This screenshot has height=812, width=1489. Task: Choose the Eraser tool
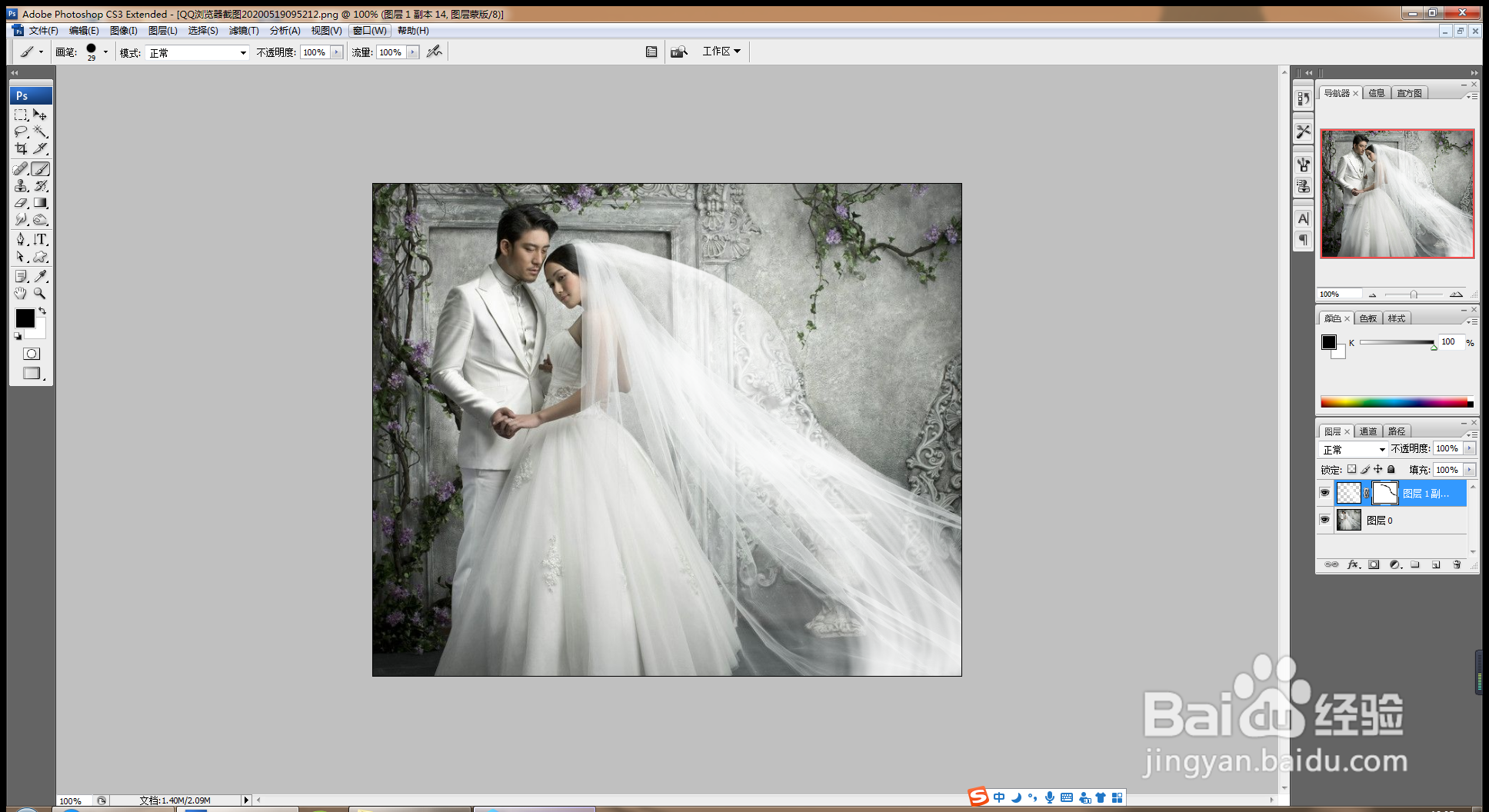coord(21,203)
